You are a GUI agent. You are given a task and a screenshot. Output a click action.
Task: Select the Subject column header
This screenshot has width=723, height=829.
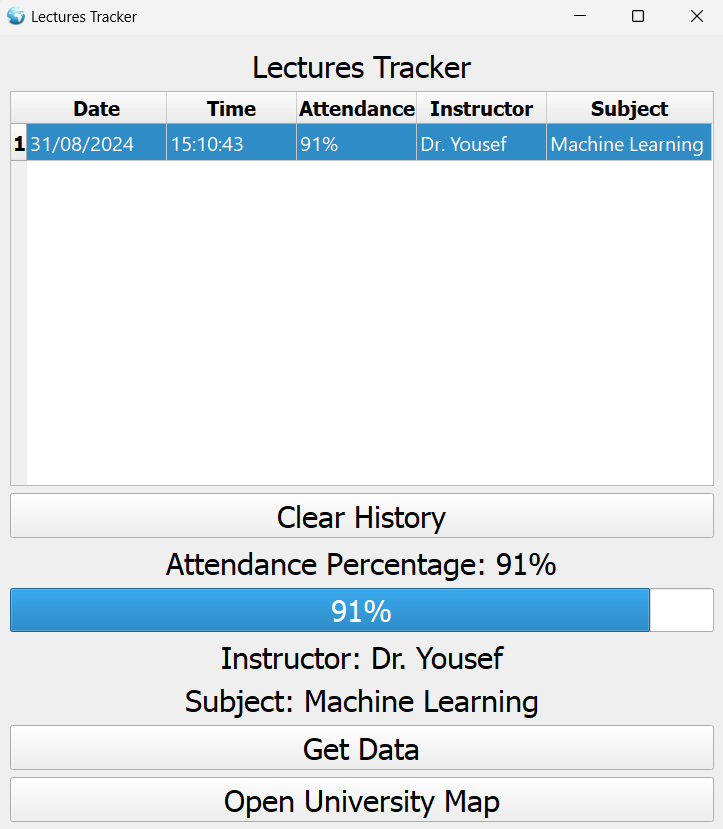tap(628, 109)
